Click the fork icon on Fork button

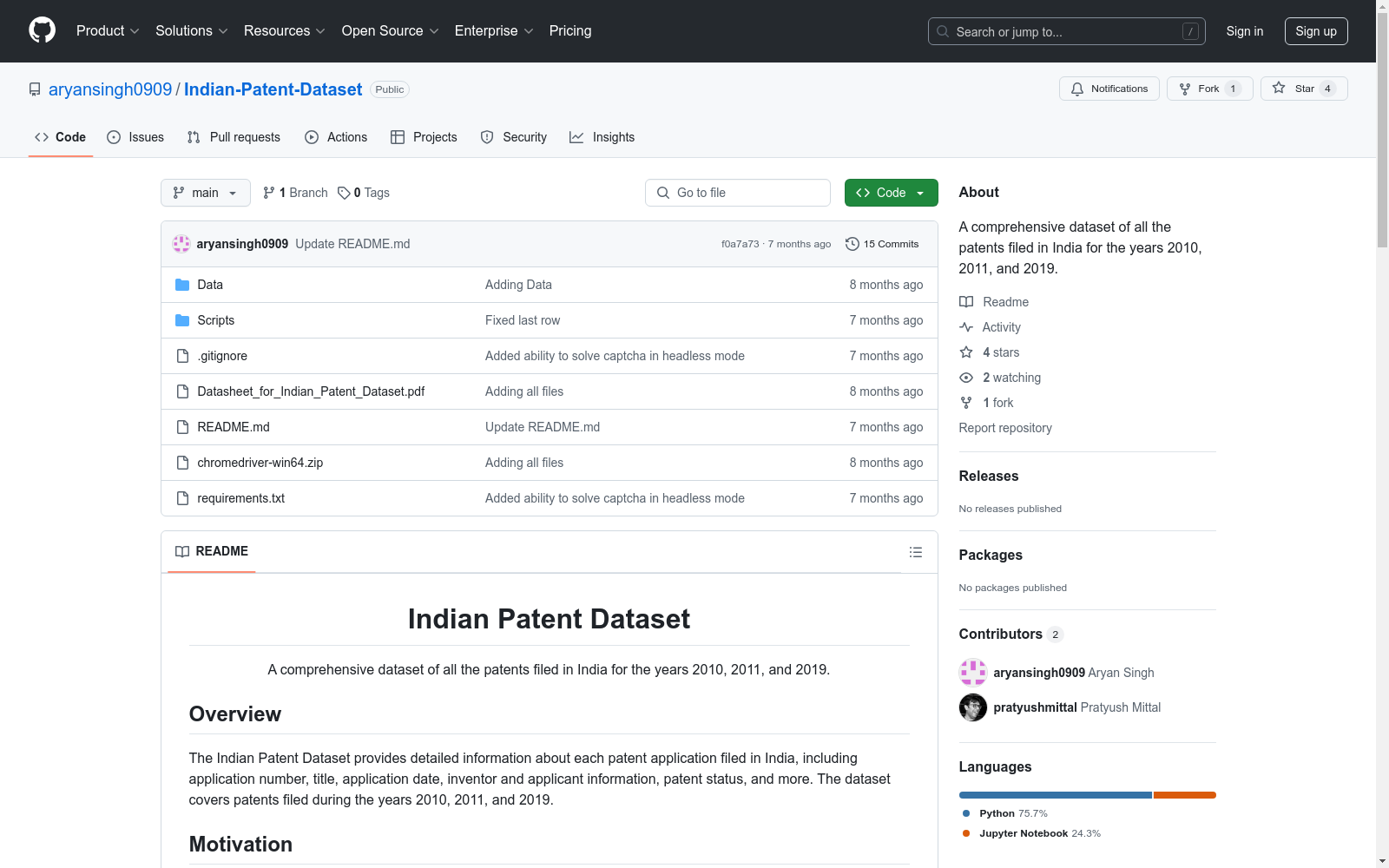pyautogui.click(x=1185, y=89)
